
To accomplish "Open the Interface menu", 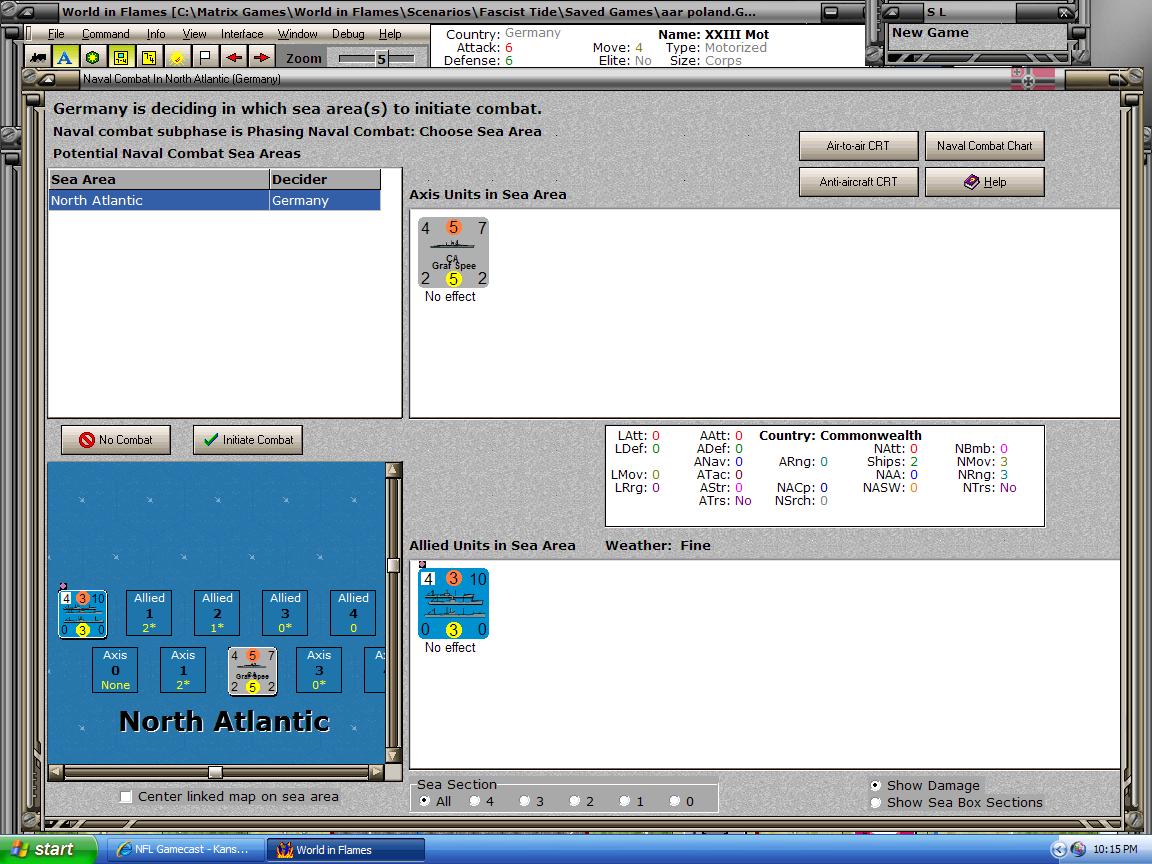I will pos(242,34).
